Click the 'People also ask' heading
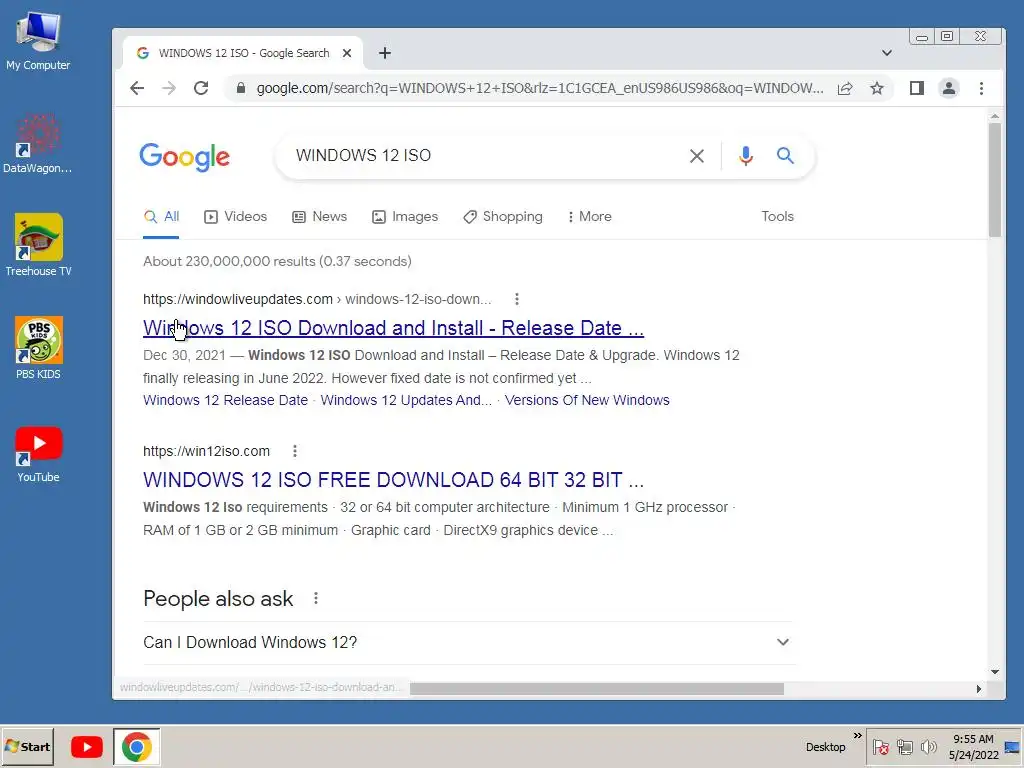The image size is (1024, 768). tap(218, 599)
